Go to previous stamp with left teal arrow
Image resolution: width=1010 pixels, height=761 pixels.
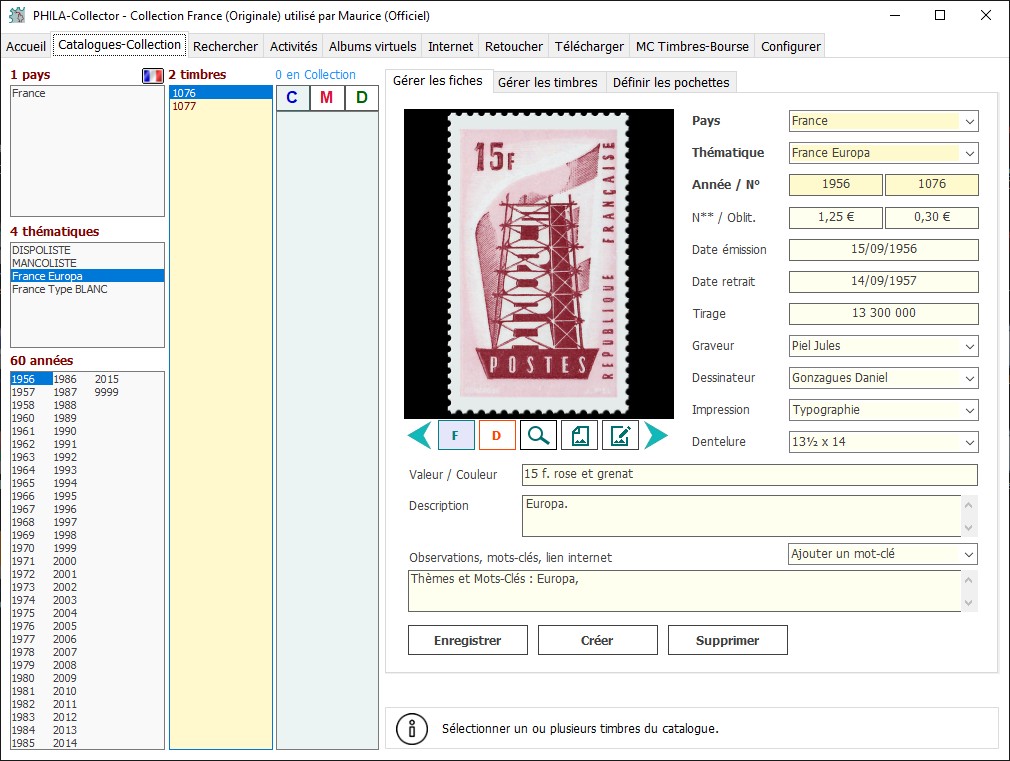(420, 436)
